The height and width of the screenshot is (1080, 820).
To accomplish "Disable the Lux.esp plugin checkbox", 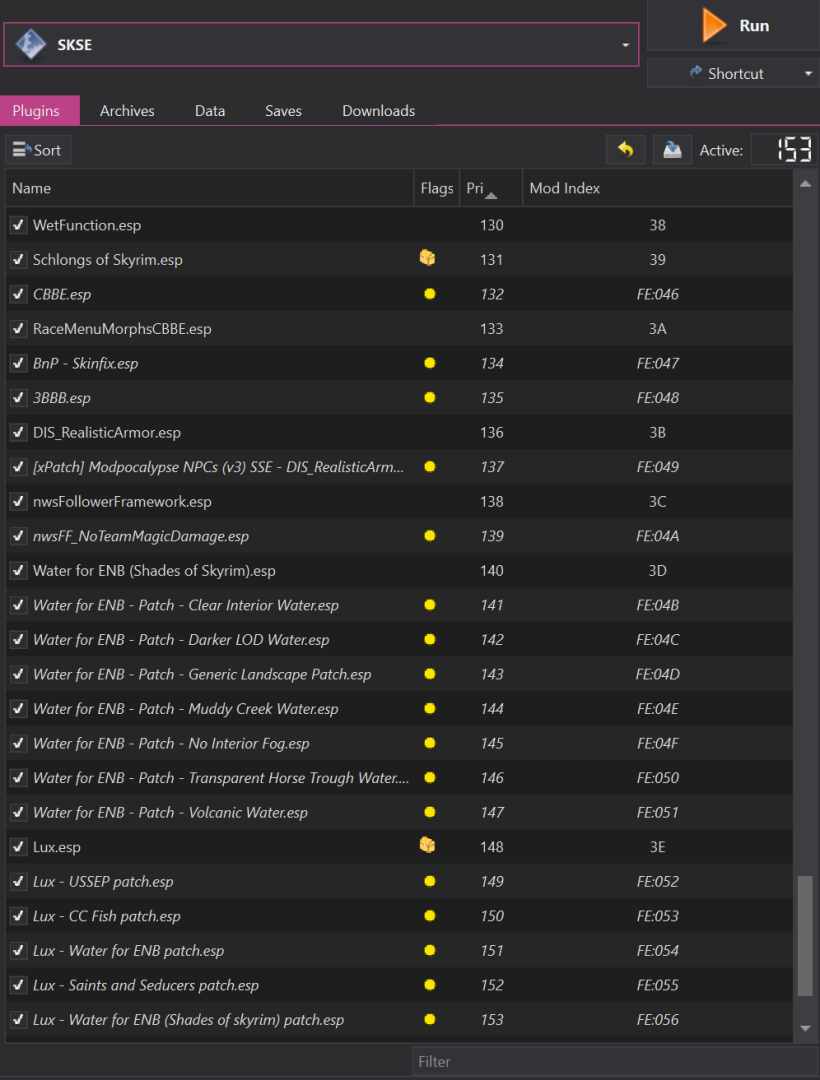I will (19, 847).
